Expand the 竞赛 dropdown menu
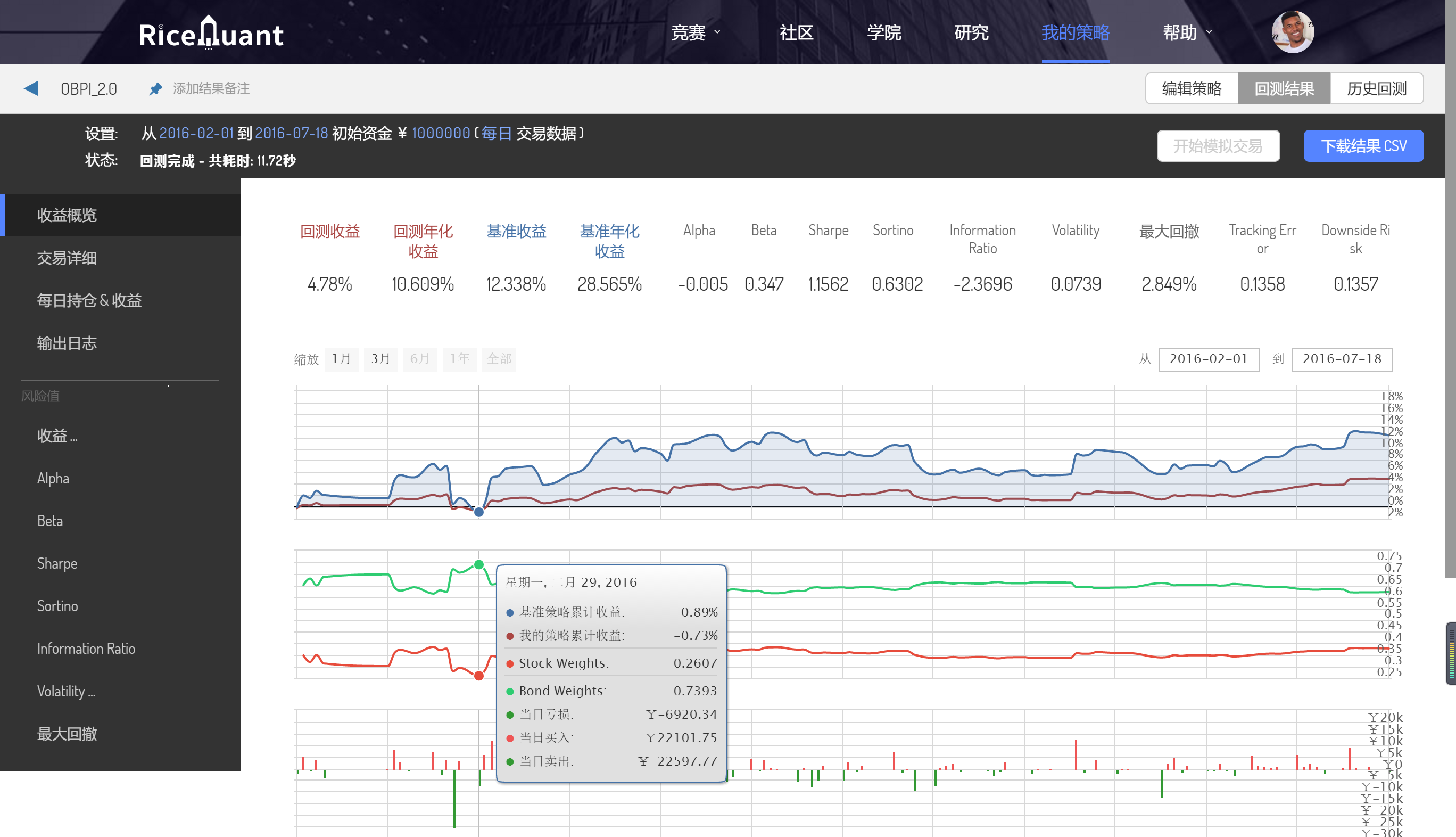This screenshot has height=837, width=1456. coord(695,32)
